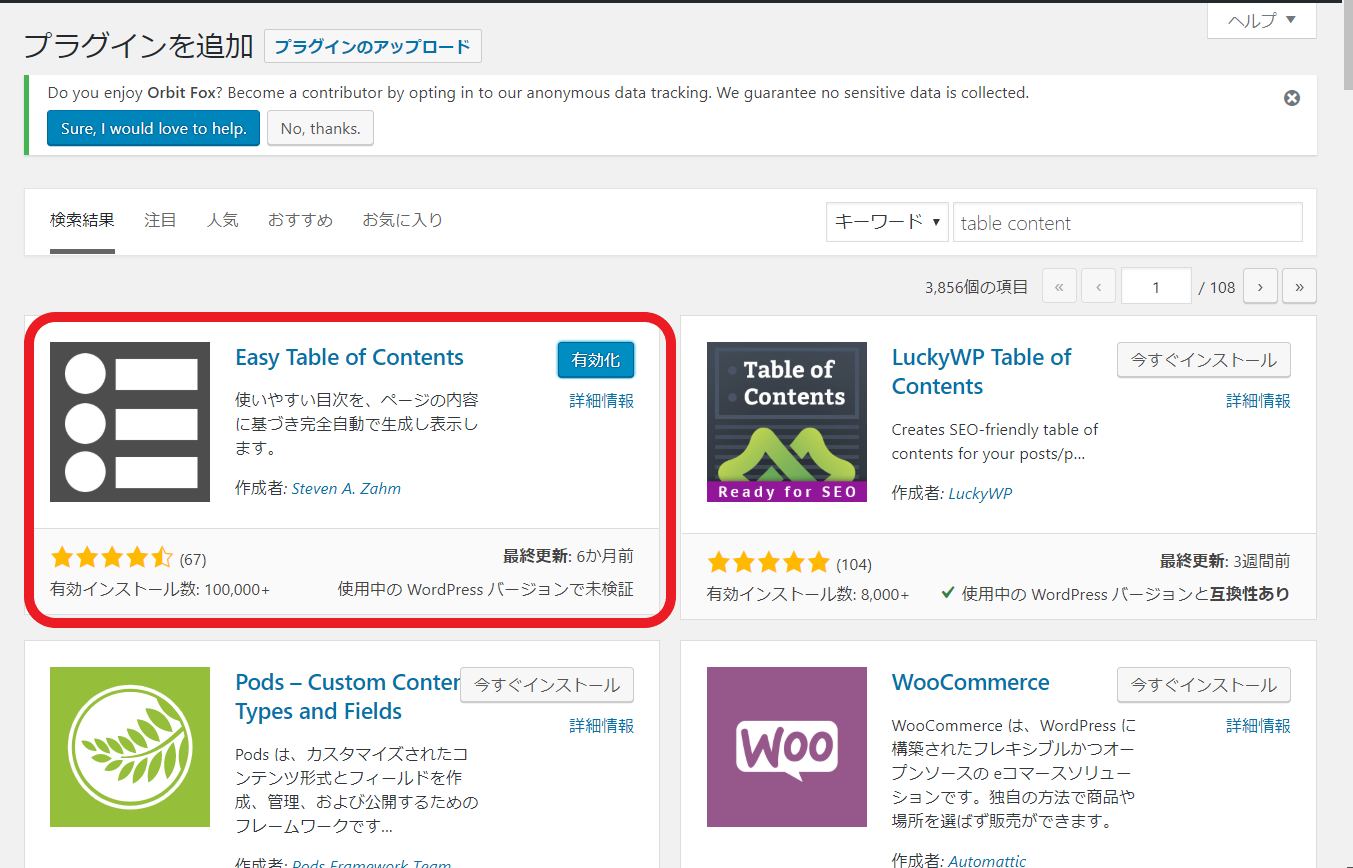Screen dimensions: 1353x868
Task: Go to first results page
Action: pos(1059,286)
